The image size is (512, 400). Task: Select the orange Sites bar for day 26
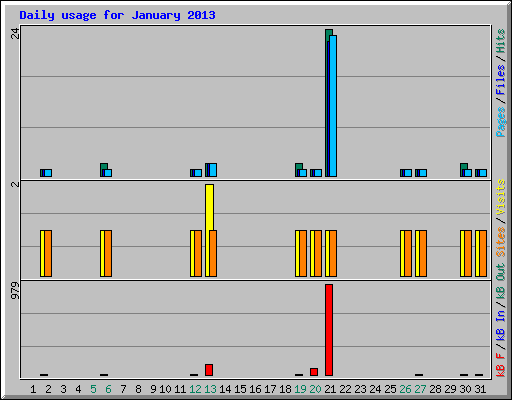tap(408, 253)
